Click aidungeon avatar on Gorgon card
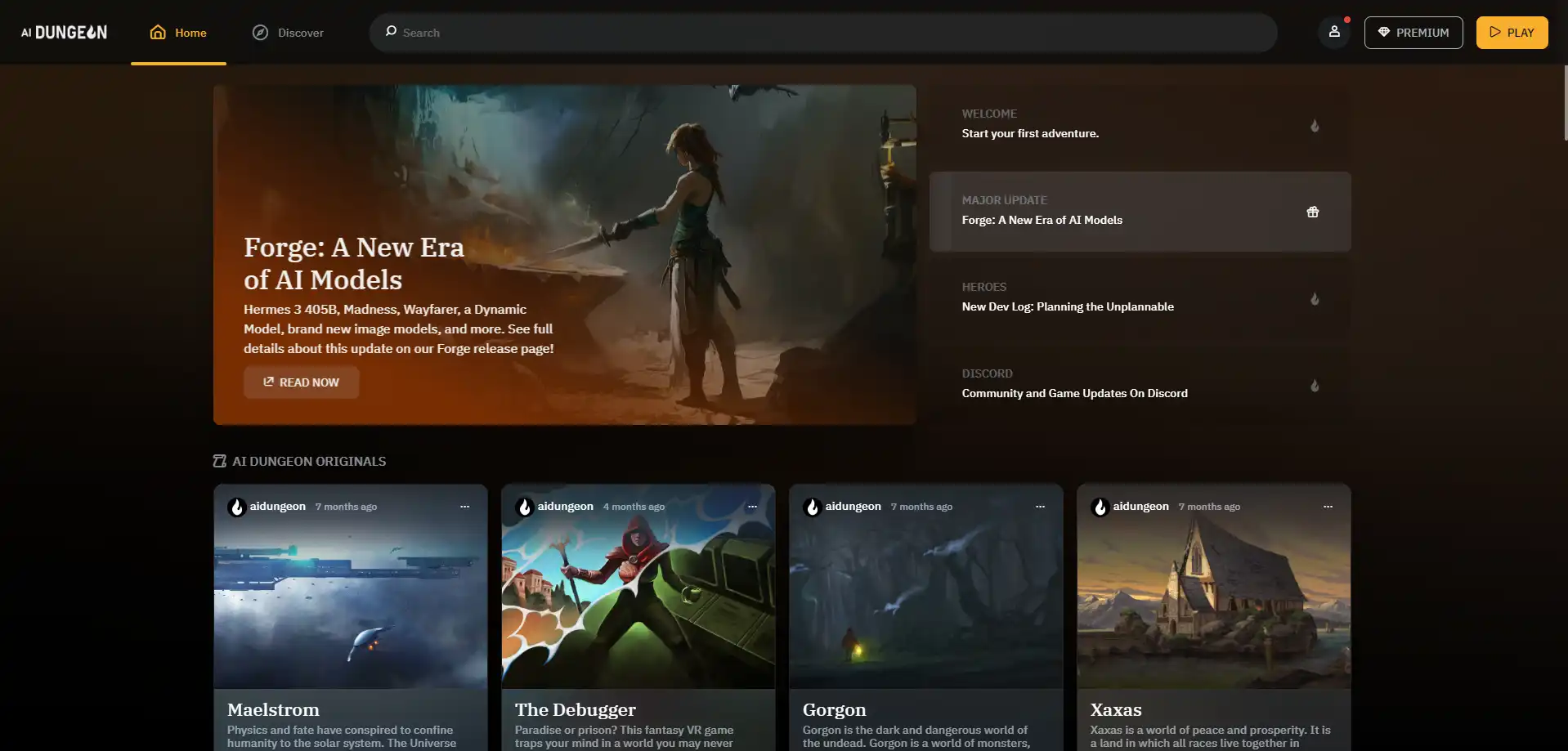1568x751 pixels. click(813, 507)
